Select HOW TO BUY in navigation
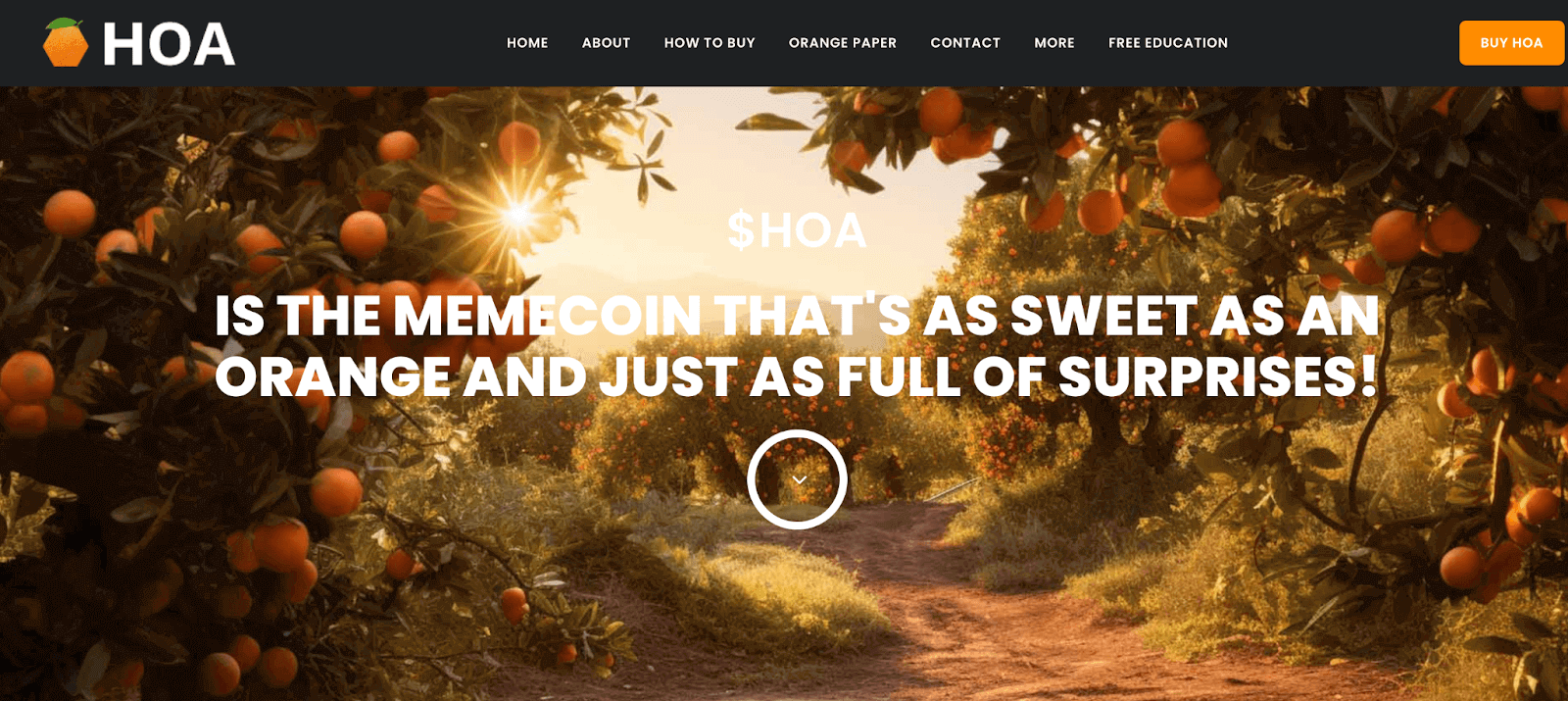 click(710, 43)
